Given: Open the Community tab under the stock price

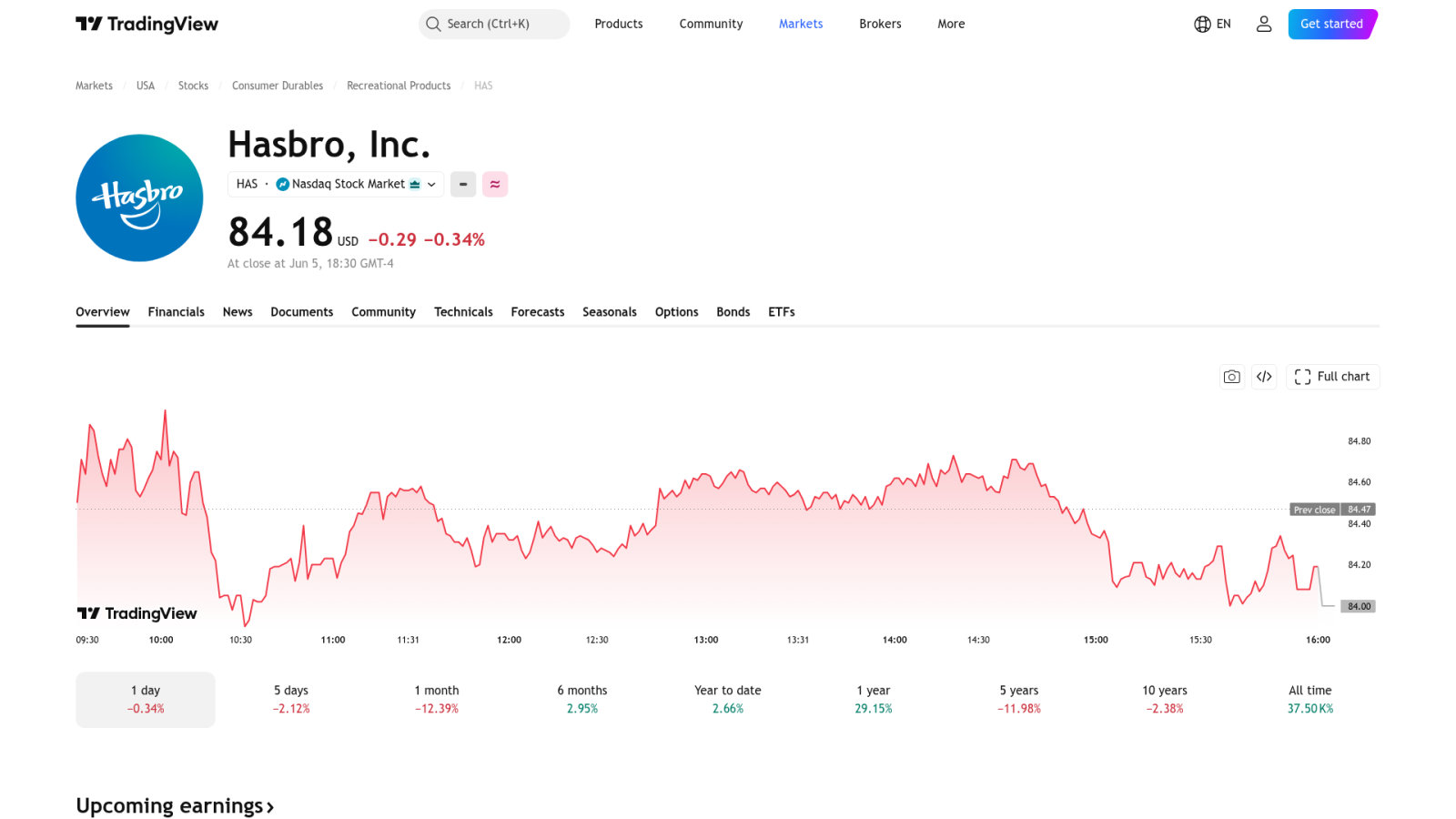Looking at the screenshot, I should click(384, 312).
